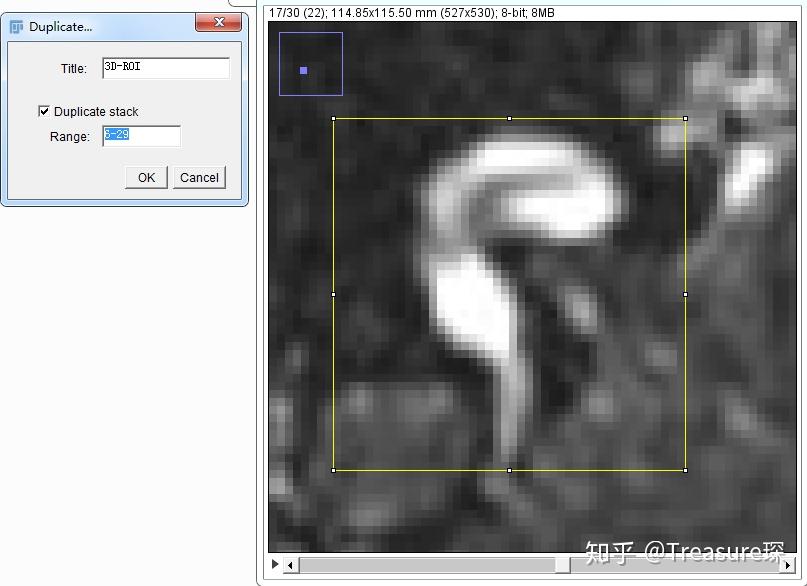The width and height of the screenshot is (807, 586).
Task: Select the Title field showing 3D-ROI
Action: 165,67
